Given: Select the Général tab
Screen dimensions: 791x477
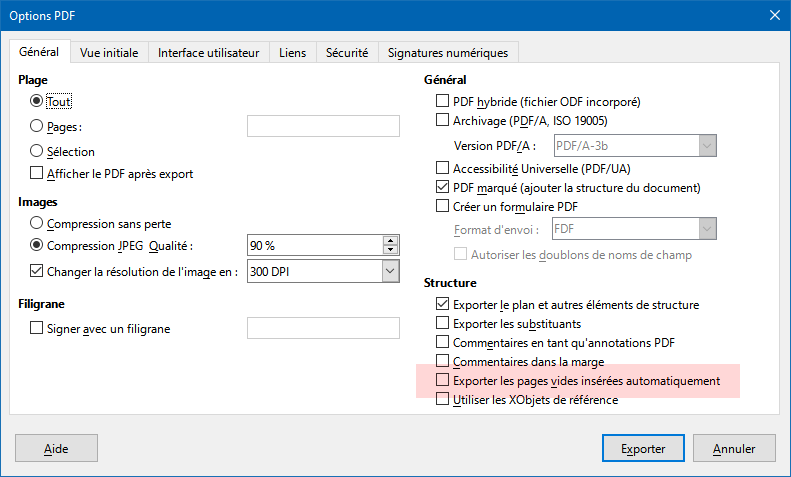Looking at the screenshot, I should [x=39, y=51].
